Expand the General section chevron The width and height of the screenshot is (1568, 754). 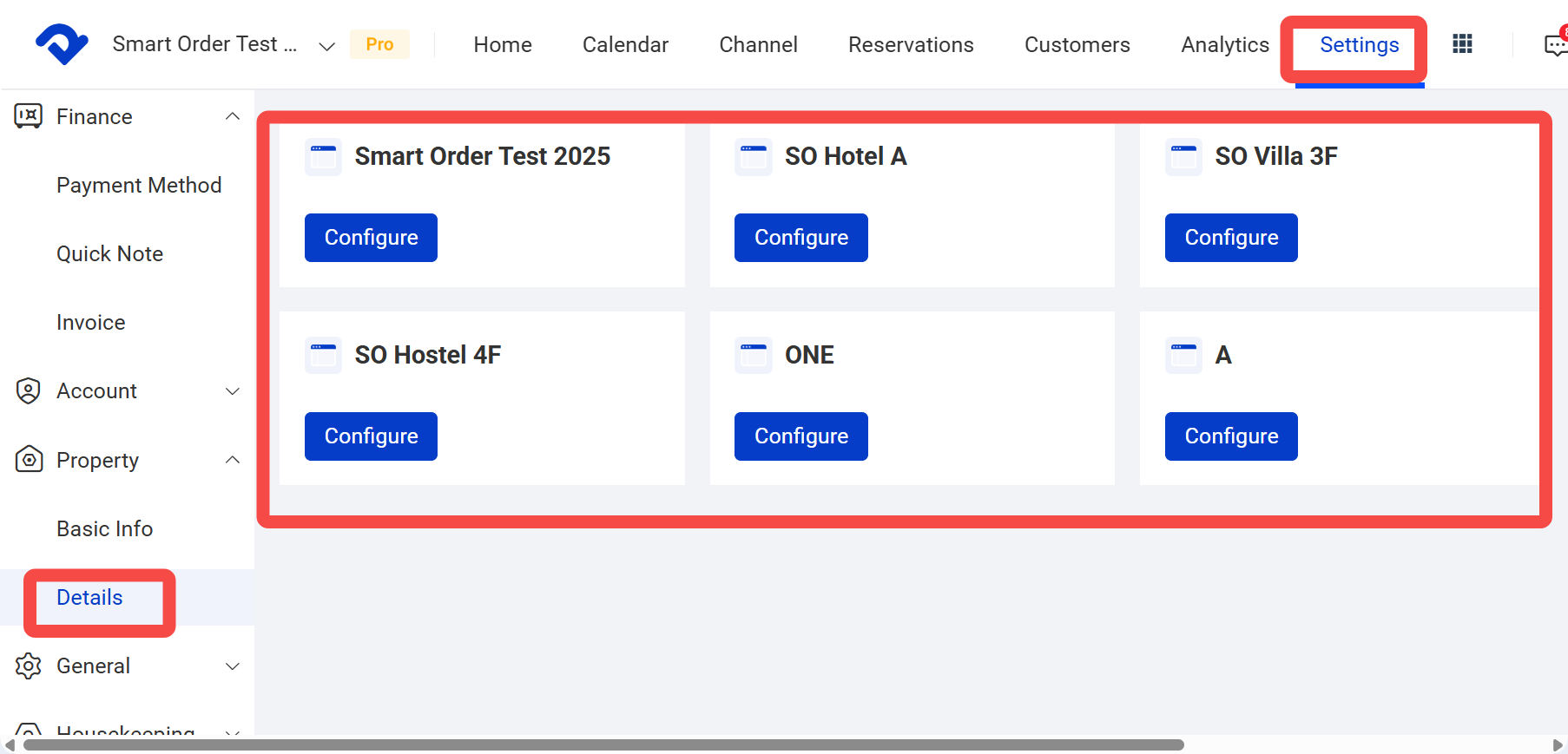tap(233, 665)
